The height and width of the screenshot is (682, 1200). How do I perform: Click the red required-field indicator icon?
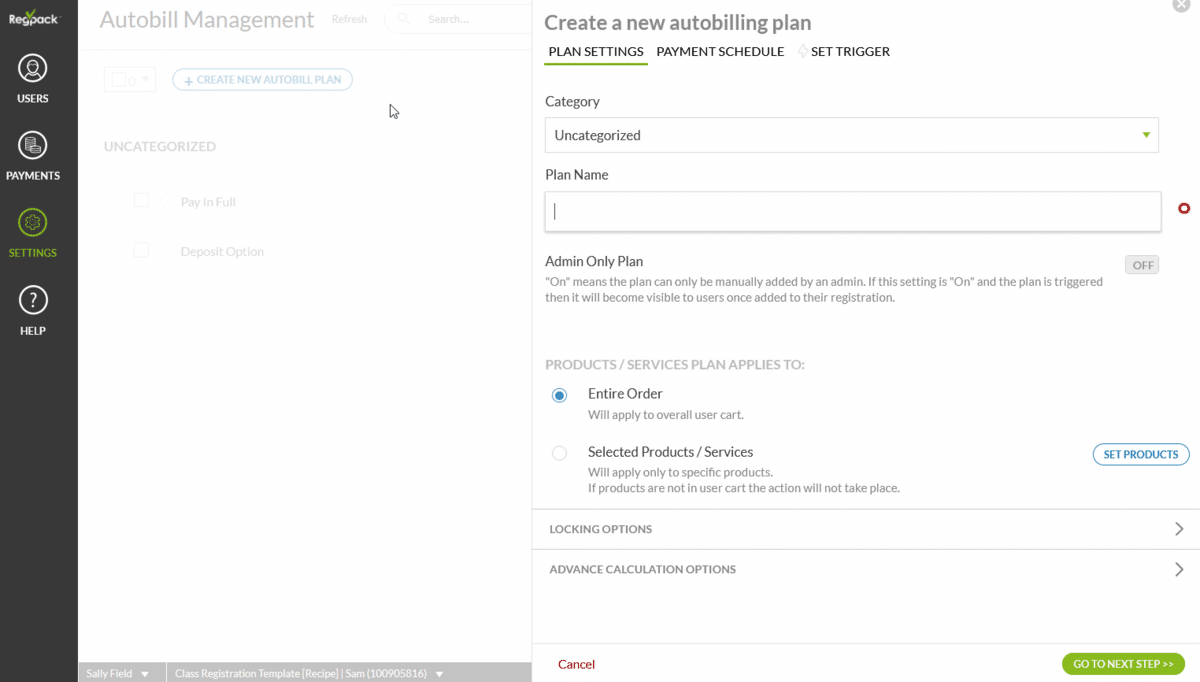tap(1184, 208)
